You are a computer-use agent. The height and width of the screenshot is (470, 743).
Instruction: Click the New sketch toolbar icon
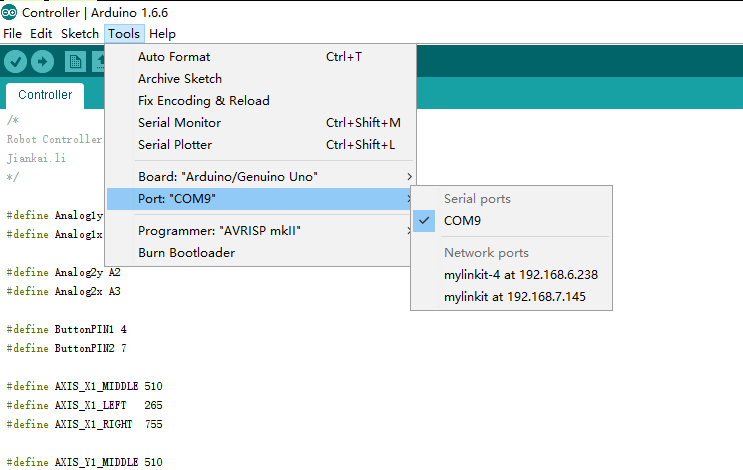pyautogui.click(x=75, y=62)
